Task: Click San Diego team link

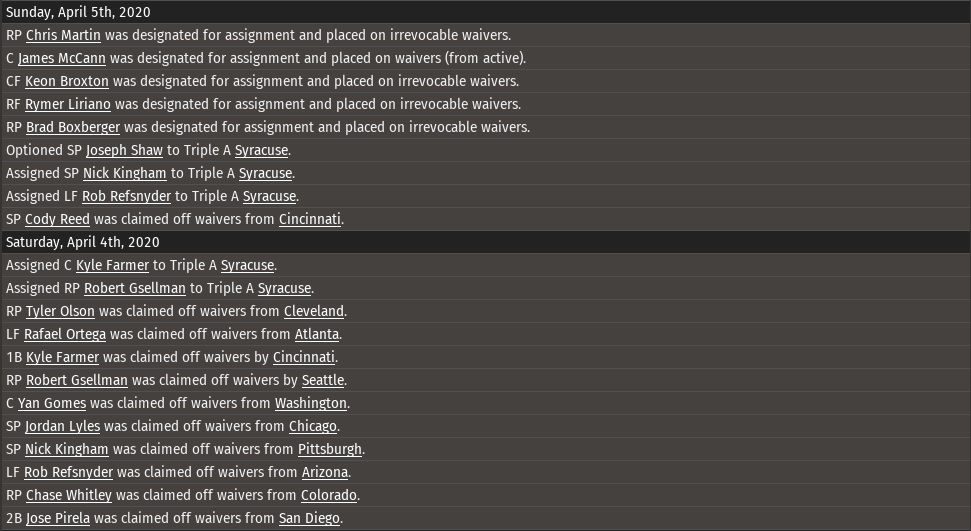Action: [x=309, y=518]
